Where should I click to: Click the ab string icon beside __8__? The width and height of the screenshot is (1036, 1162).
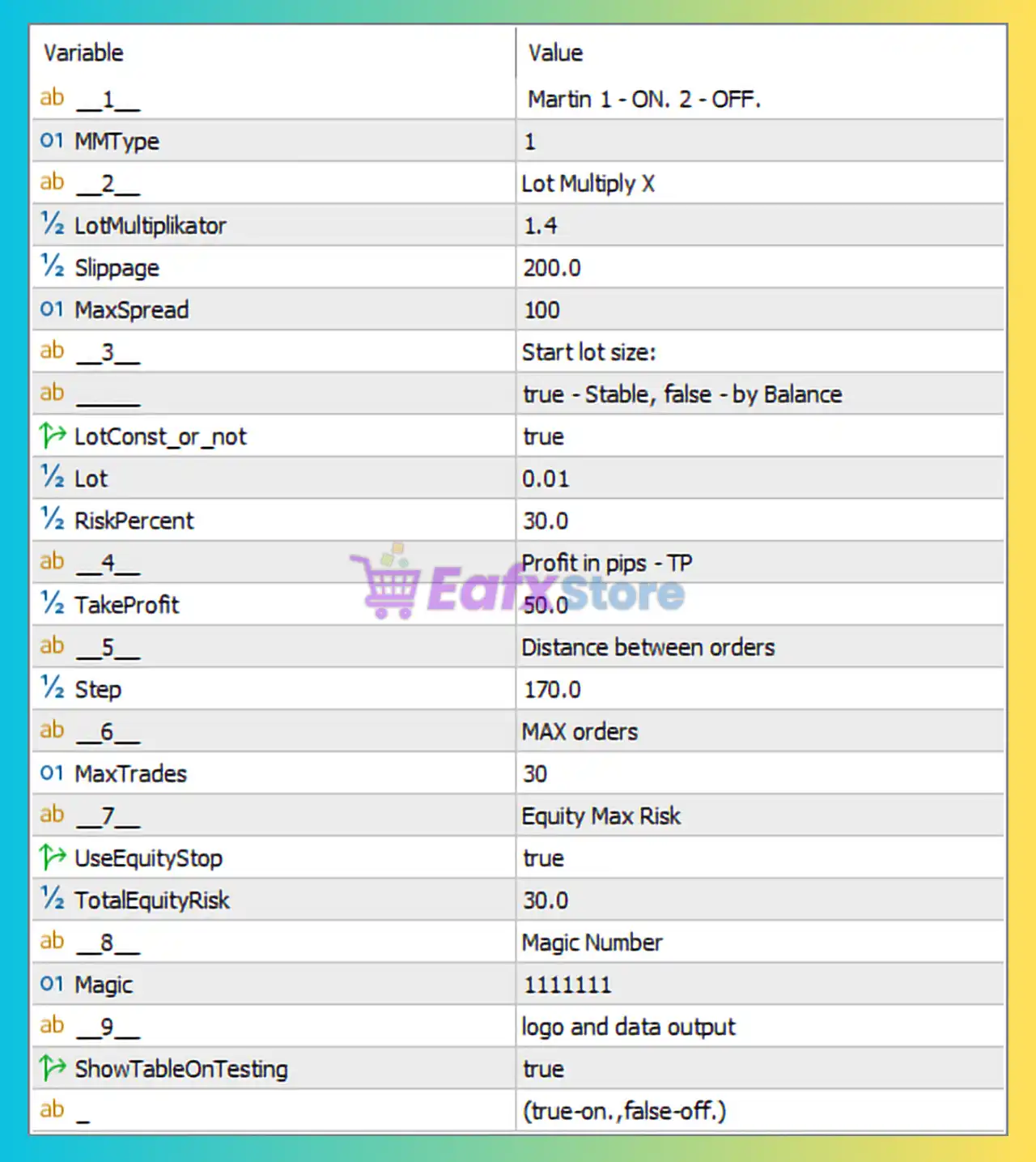click(52, 941)
